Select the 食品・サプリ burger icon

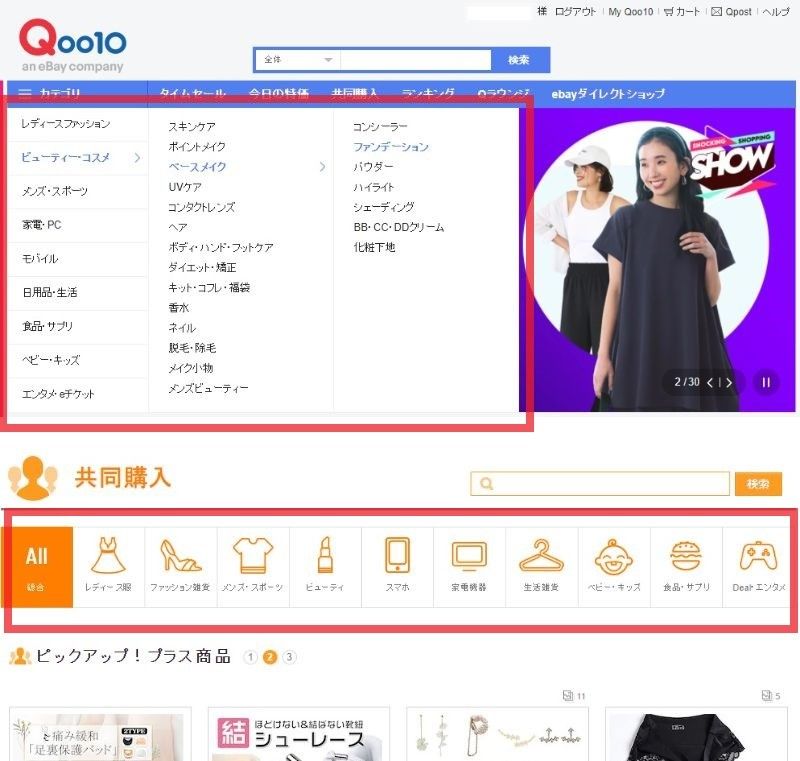[686, 555]
